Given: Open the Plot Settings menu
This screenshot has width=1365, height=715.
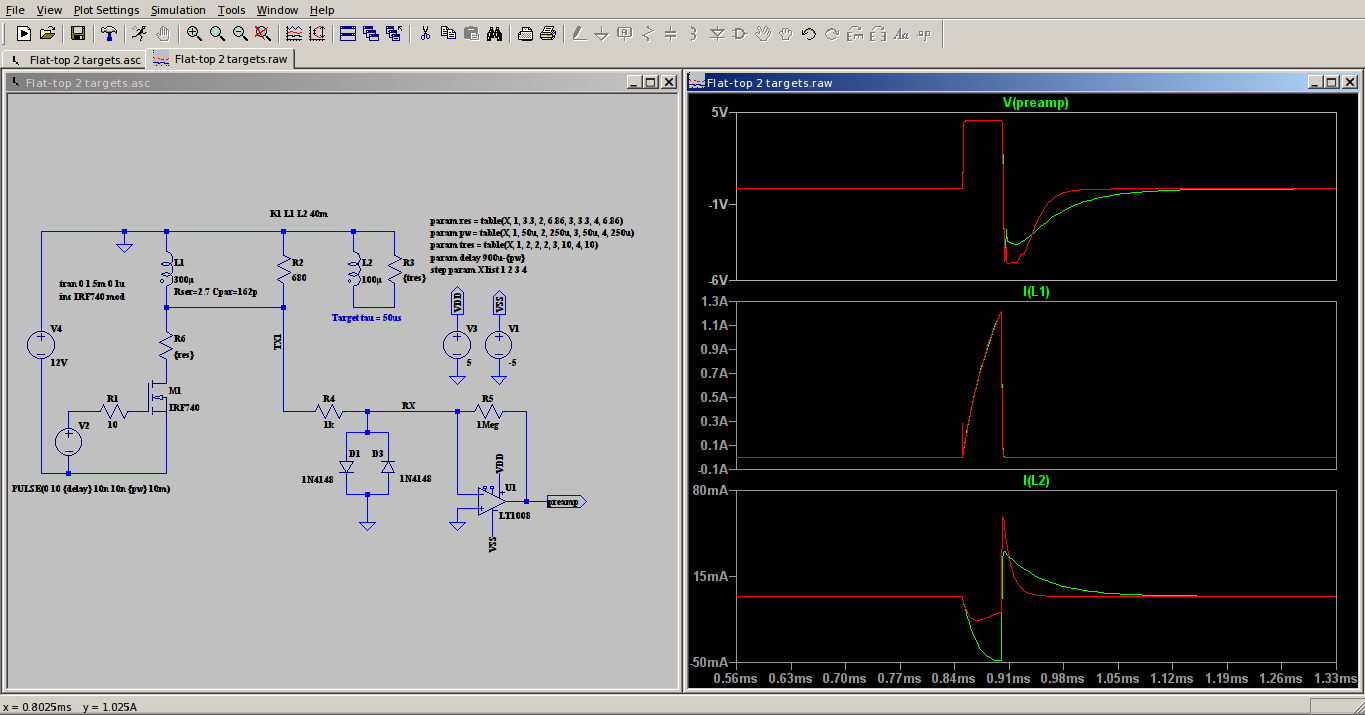Looking at the screenshot, I should point(106,10).
